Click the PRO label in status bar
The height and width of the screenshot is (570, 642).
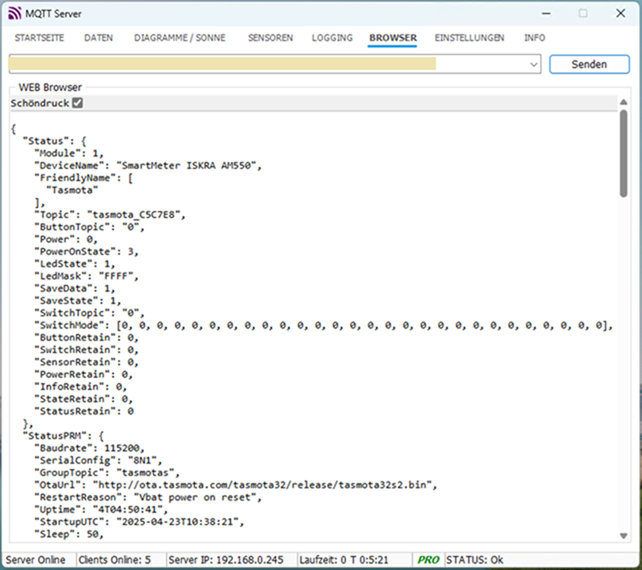pyautogui.click(x=429, y=559)
